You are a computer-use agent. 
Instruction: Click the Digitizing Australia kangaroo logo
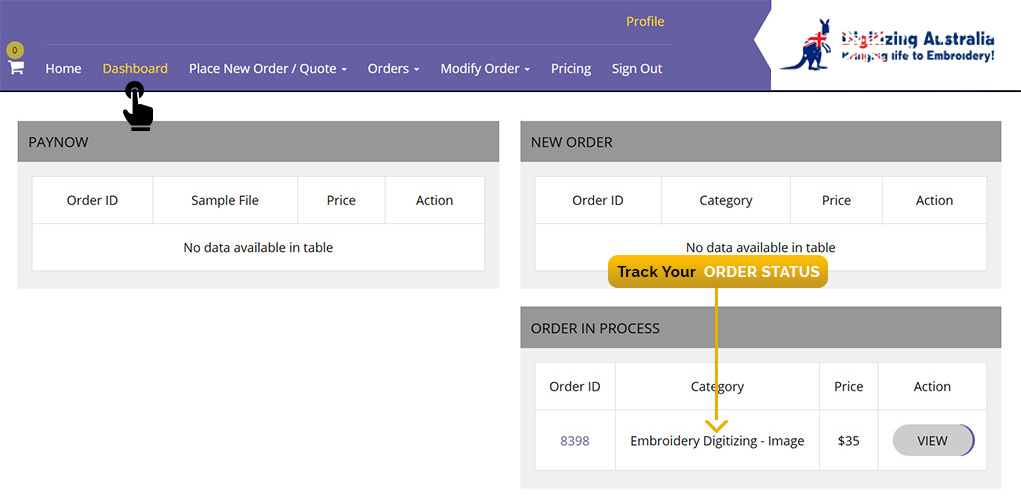[886, 47]
